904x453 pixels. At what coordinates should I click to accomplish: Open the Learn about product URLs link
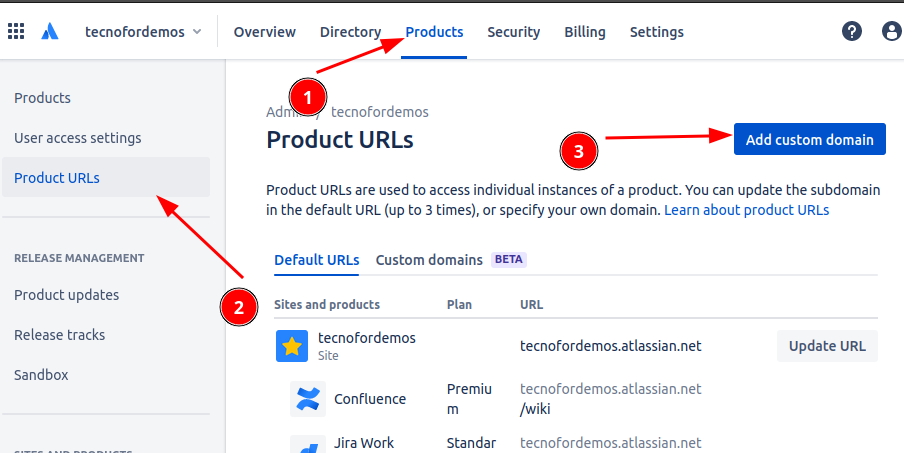pyautogui.click(x=746, y=210)
